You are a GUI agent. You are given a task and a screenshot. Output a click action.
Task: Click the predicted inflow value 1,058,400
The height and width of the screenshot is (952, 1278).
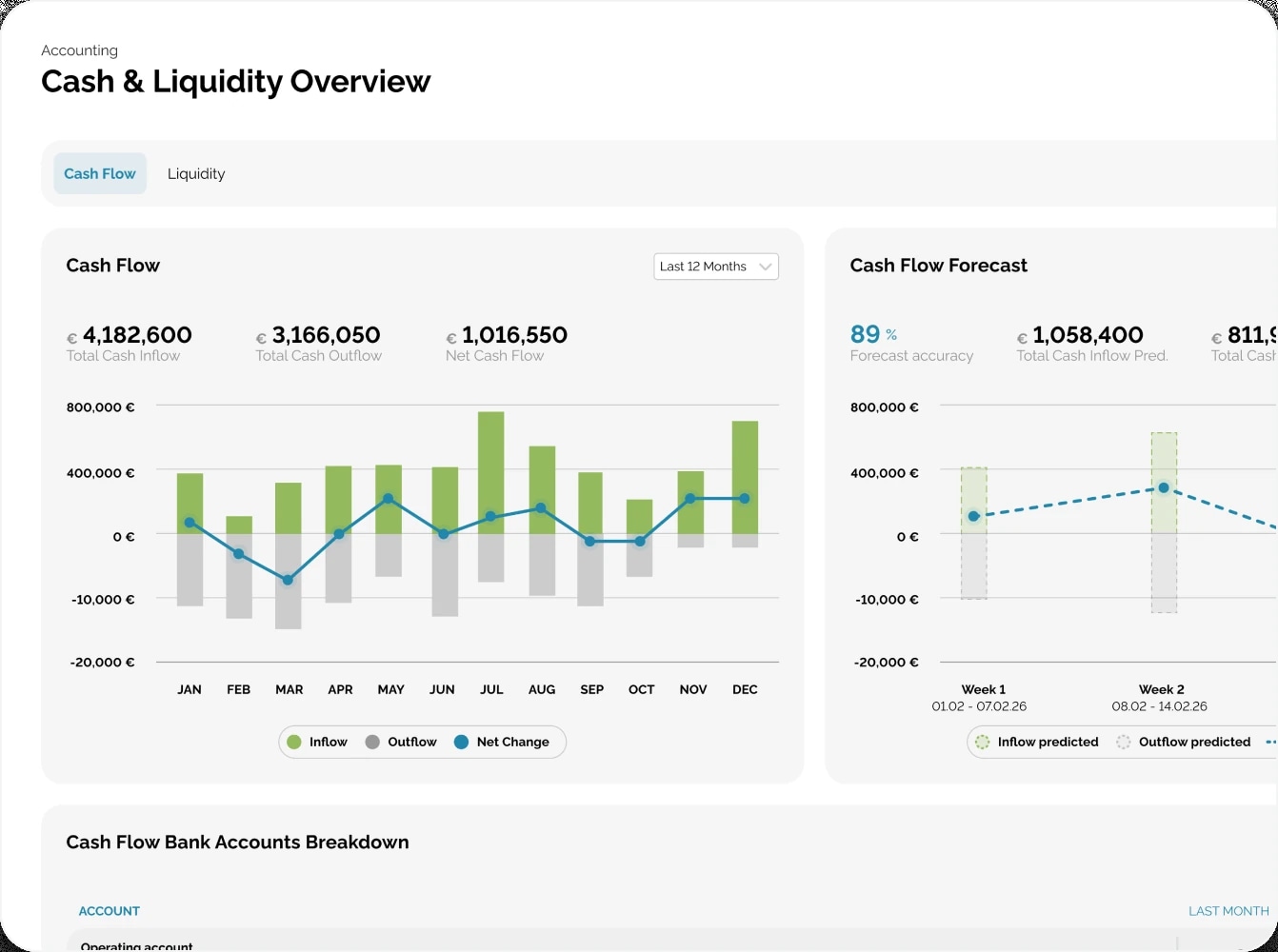(x=1088, y=335)
